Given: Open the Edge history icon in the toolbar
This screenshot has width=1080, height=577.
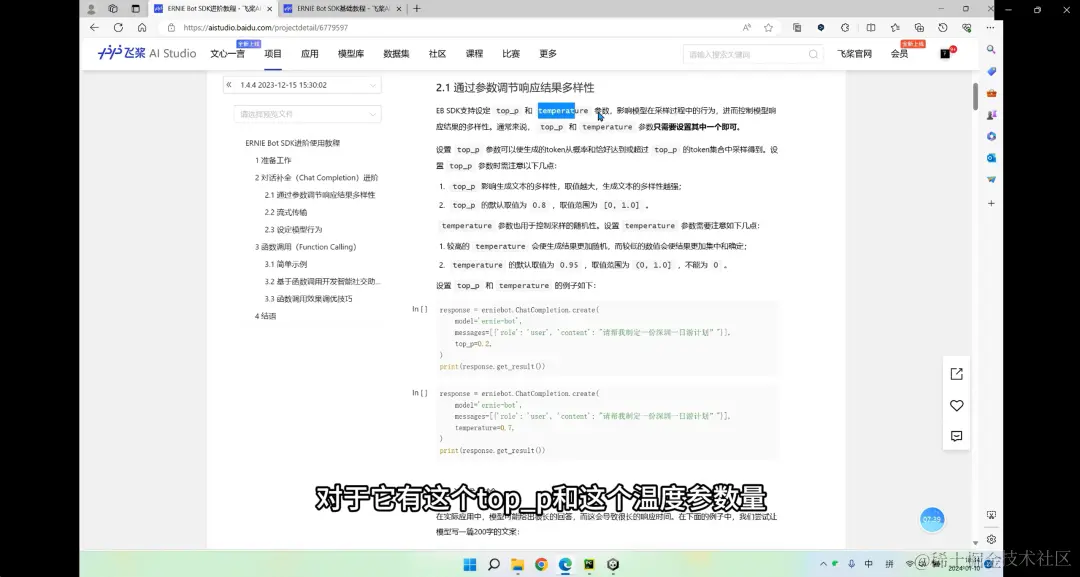Looking at the screenshot, I should pyautogui.click(x=943, y=28).
